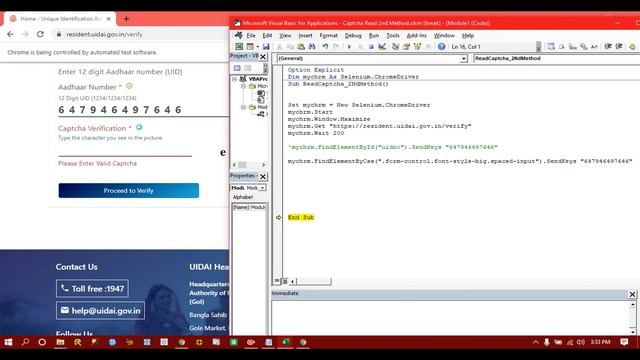Image resolution: width=640 pixels, height=360 pixels.
Task: Open Project Explorer toolbar icon
Action: [x=396, y=47]
